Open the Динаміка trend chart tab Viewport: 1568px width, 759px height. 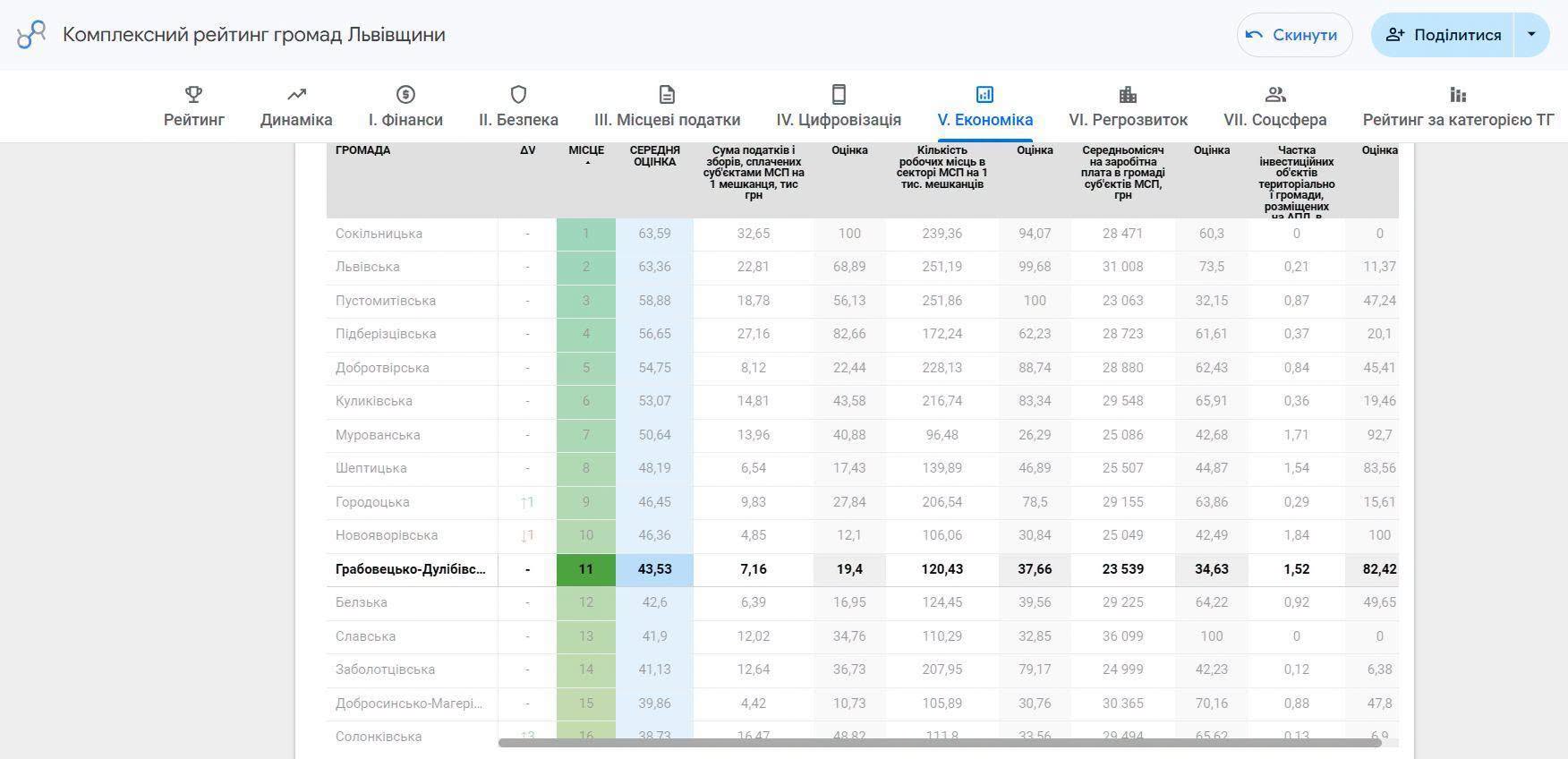click(296, 107)
